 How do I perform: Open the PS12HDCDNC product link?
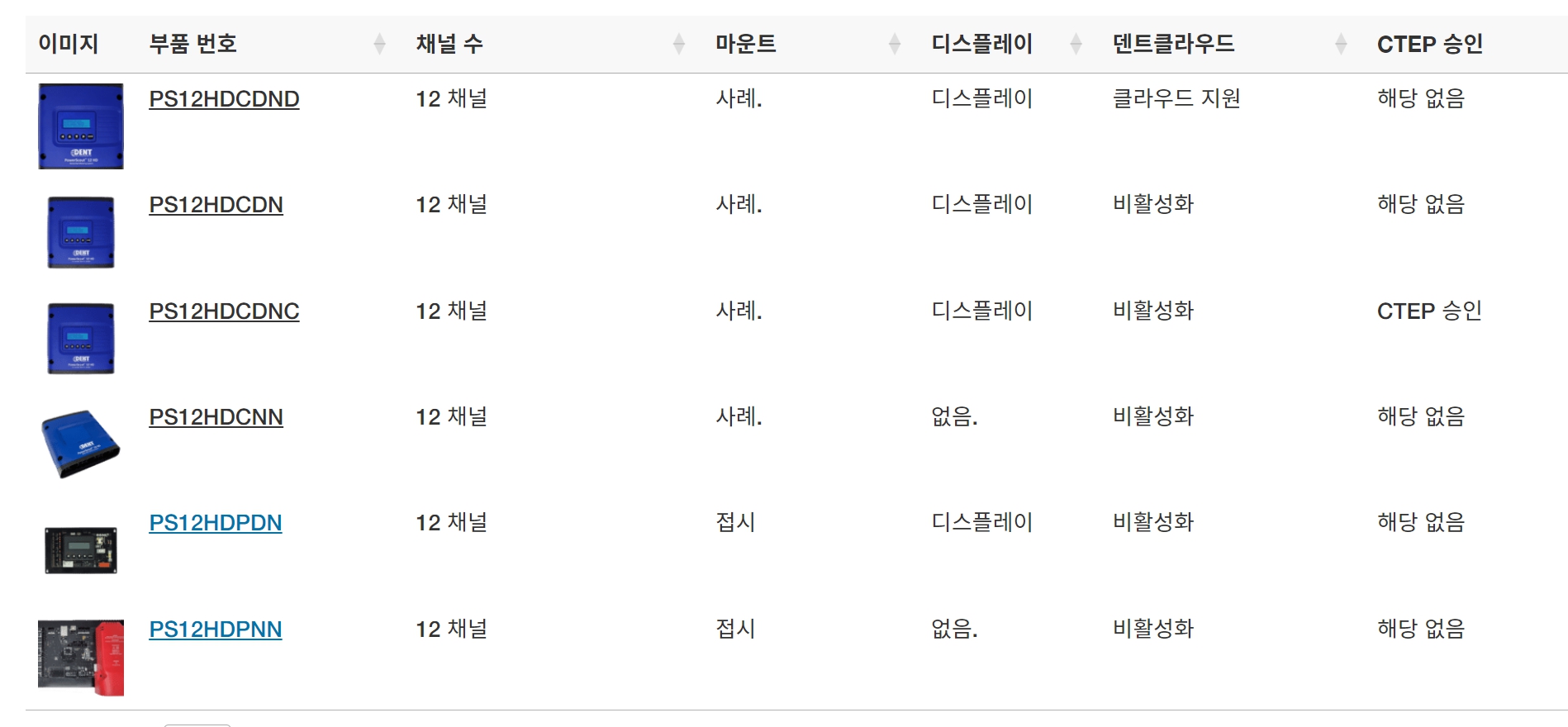224,311
